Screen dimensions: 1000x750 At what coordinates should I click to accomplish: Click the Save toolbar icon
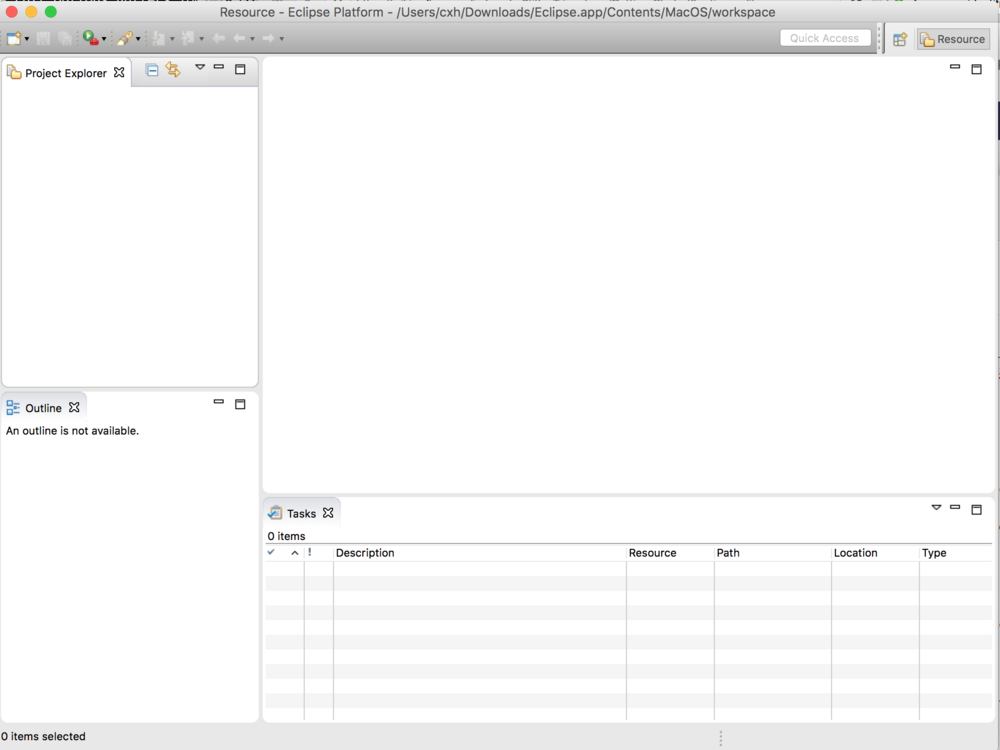44,38
